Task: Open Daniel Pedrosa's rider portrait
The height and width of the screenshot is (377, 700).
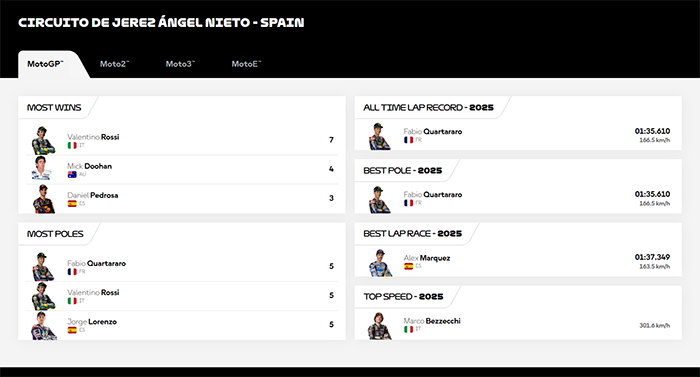Action: [43, 199]
